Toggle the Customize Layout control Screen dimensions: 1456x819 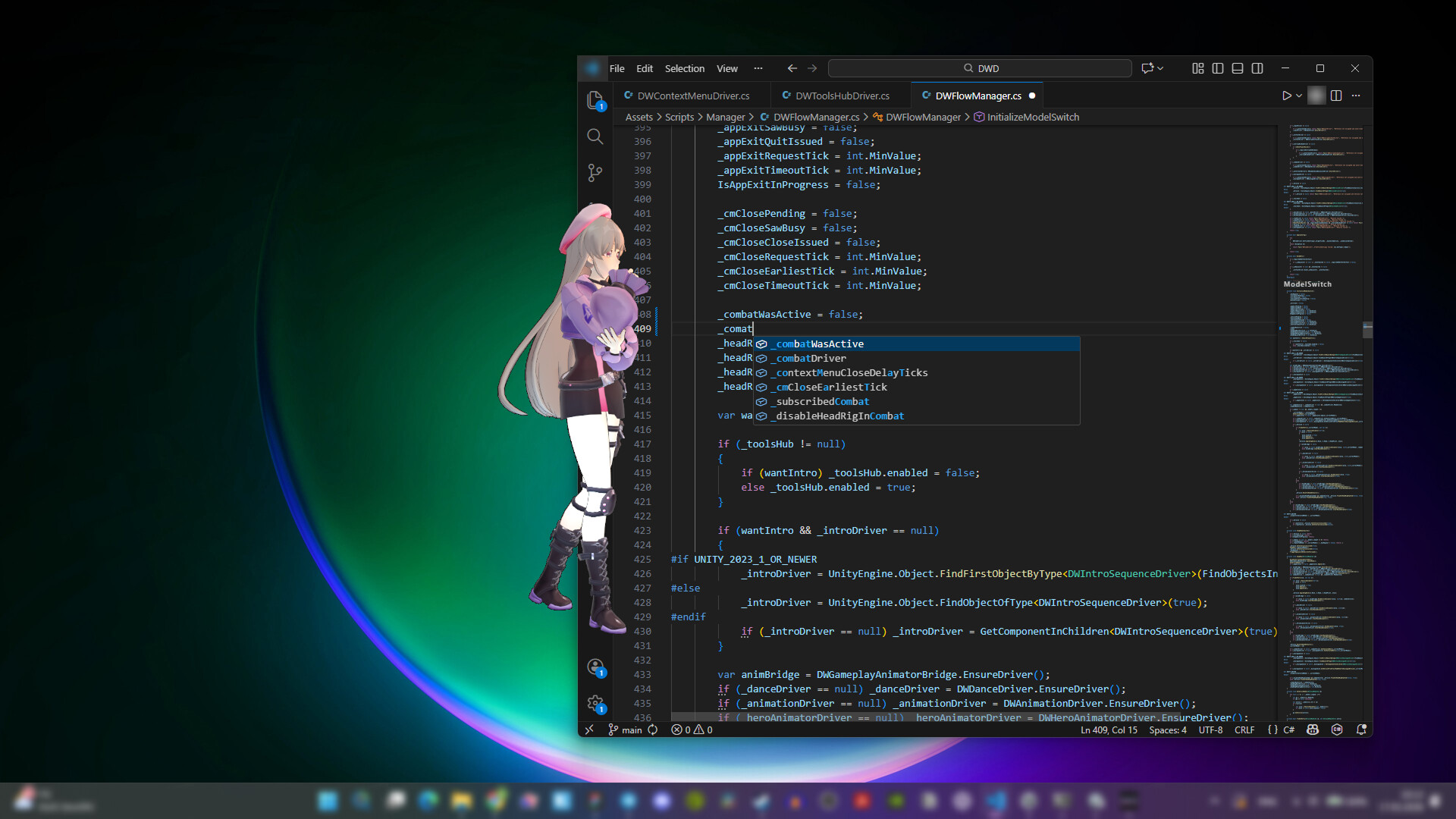tap(1198, 68)
